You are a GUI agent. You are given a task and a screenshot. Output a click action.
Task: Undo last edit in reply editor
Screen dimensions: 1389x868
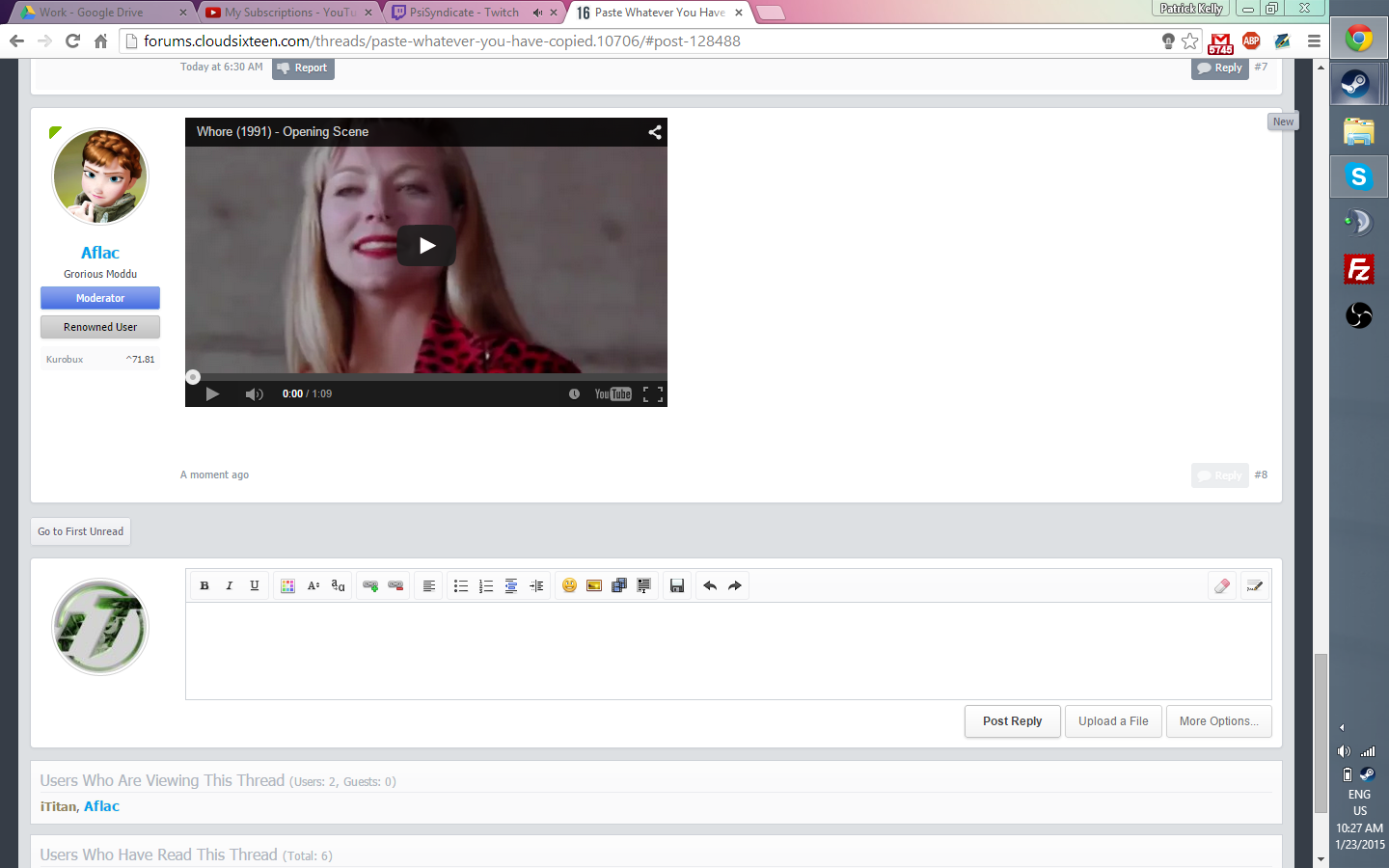pos(710,585)
